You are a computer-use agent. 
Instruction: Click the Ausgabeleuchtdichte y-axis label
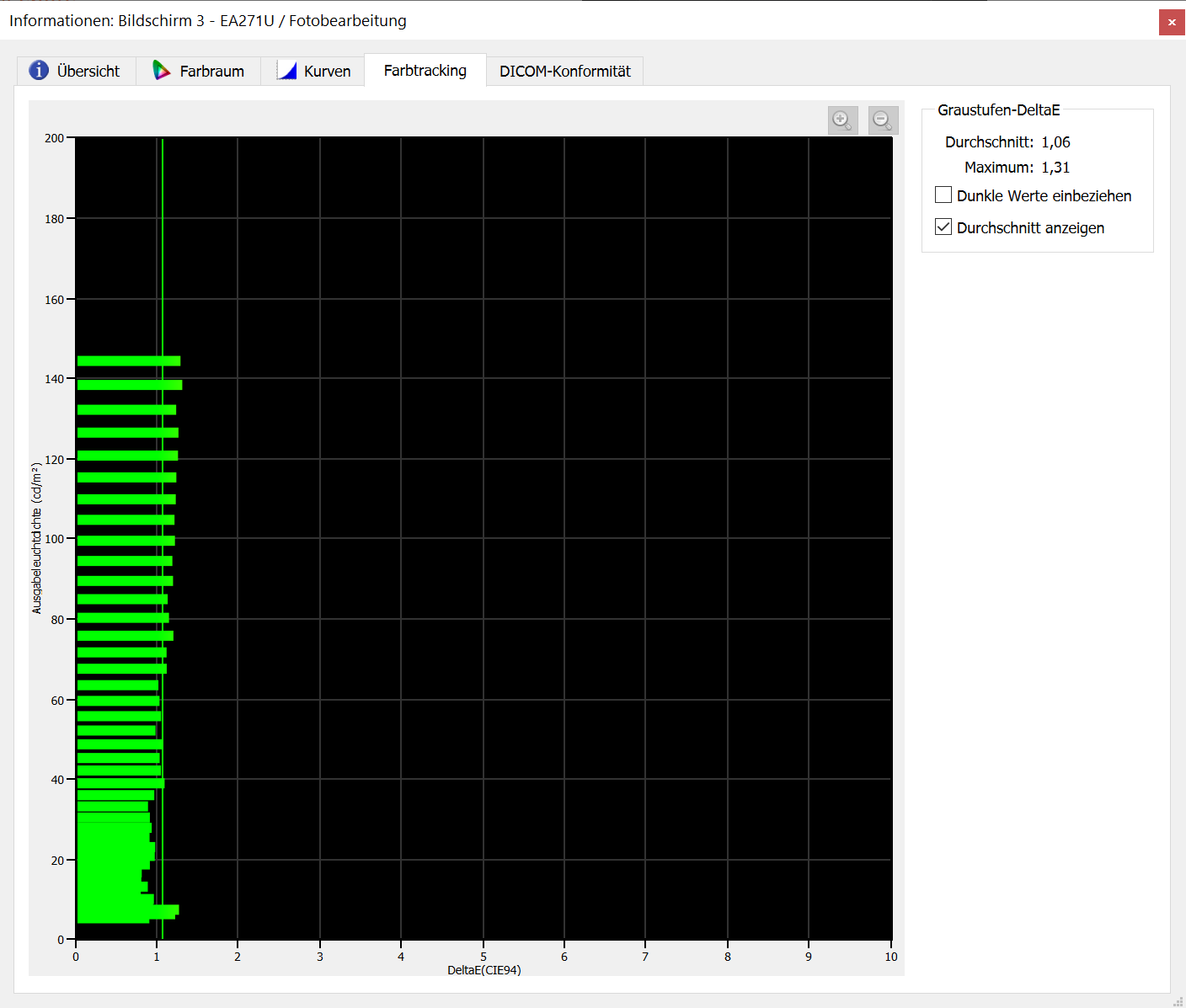click(36, 538)
